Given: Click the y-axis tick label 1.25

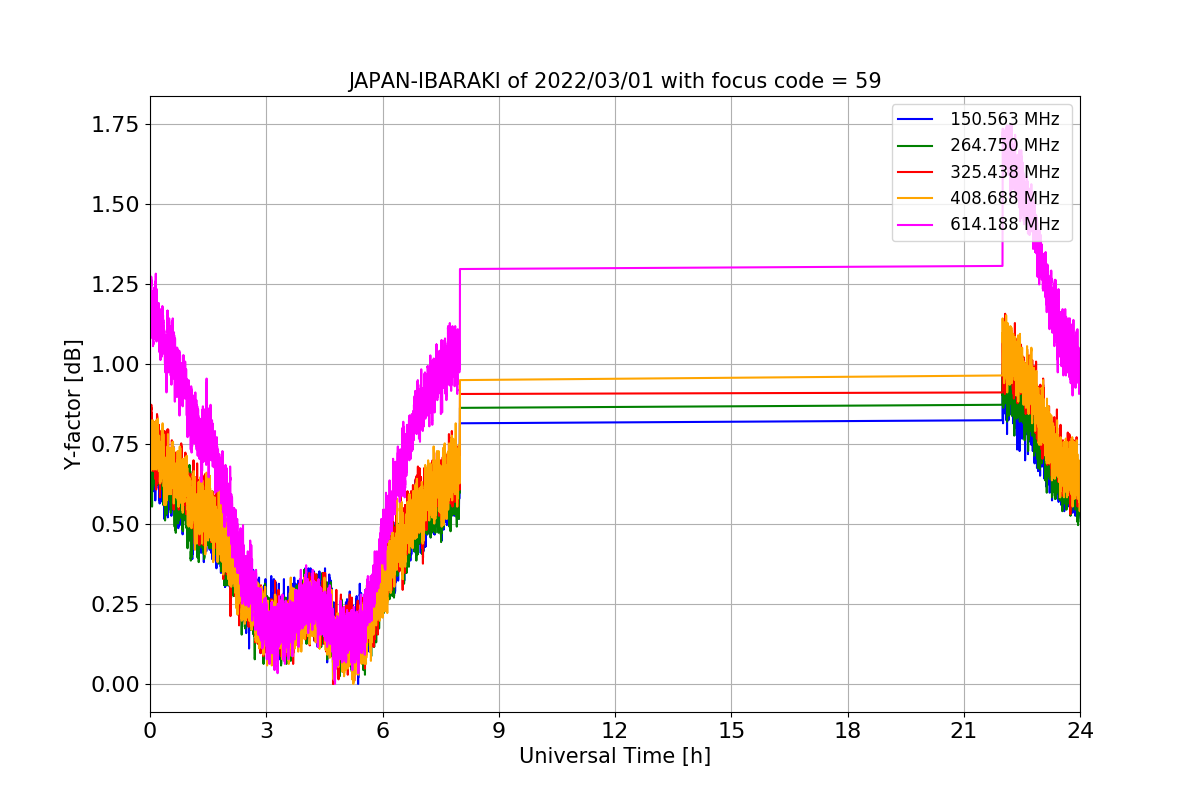Looking at the screenshot, I should pyautogui.click(x=116, y=285).
